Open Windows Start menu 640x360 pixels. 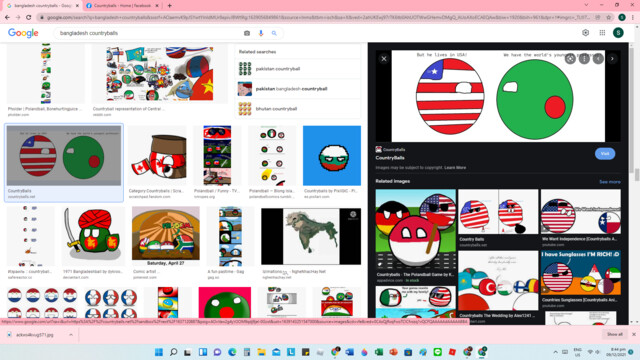pos(159,352)
